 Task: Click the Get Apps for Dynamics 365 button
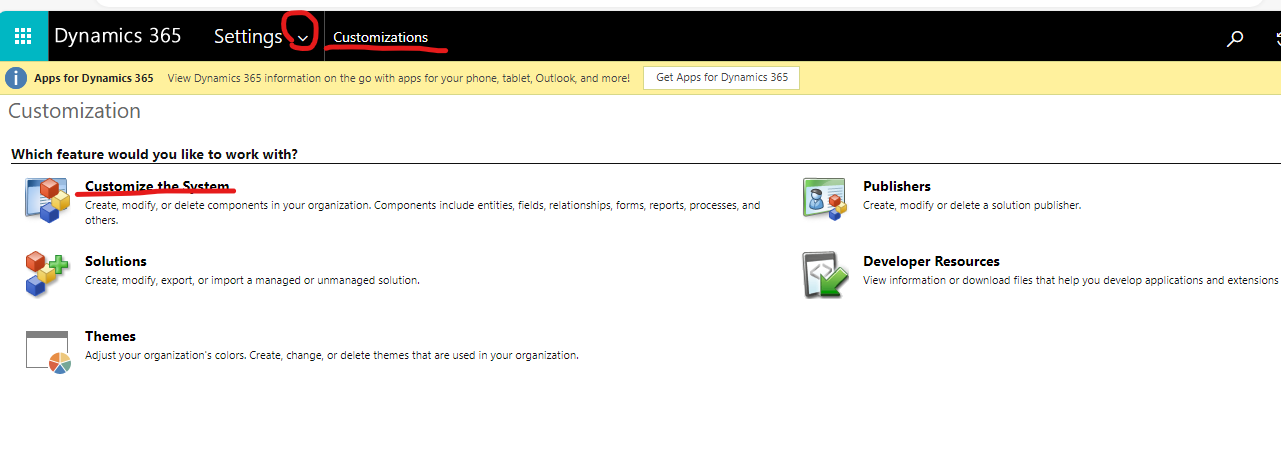pyautogui.click(x=721, y=77)
